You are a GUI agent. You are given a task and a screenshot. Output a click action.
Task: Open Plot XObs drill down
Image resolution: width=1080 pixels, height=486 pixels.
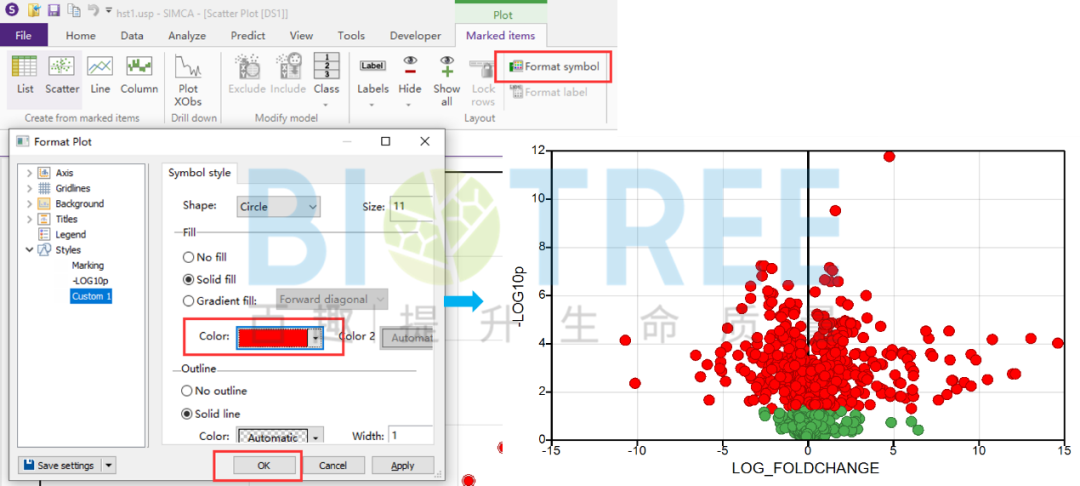188,79
